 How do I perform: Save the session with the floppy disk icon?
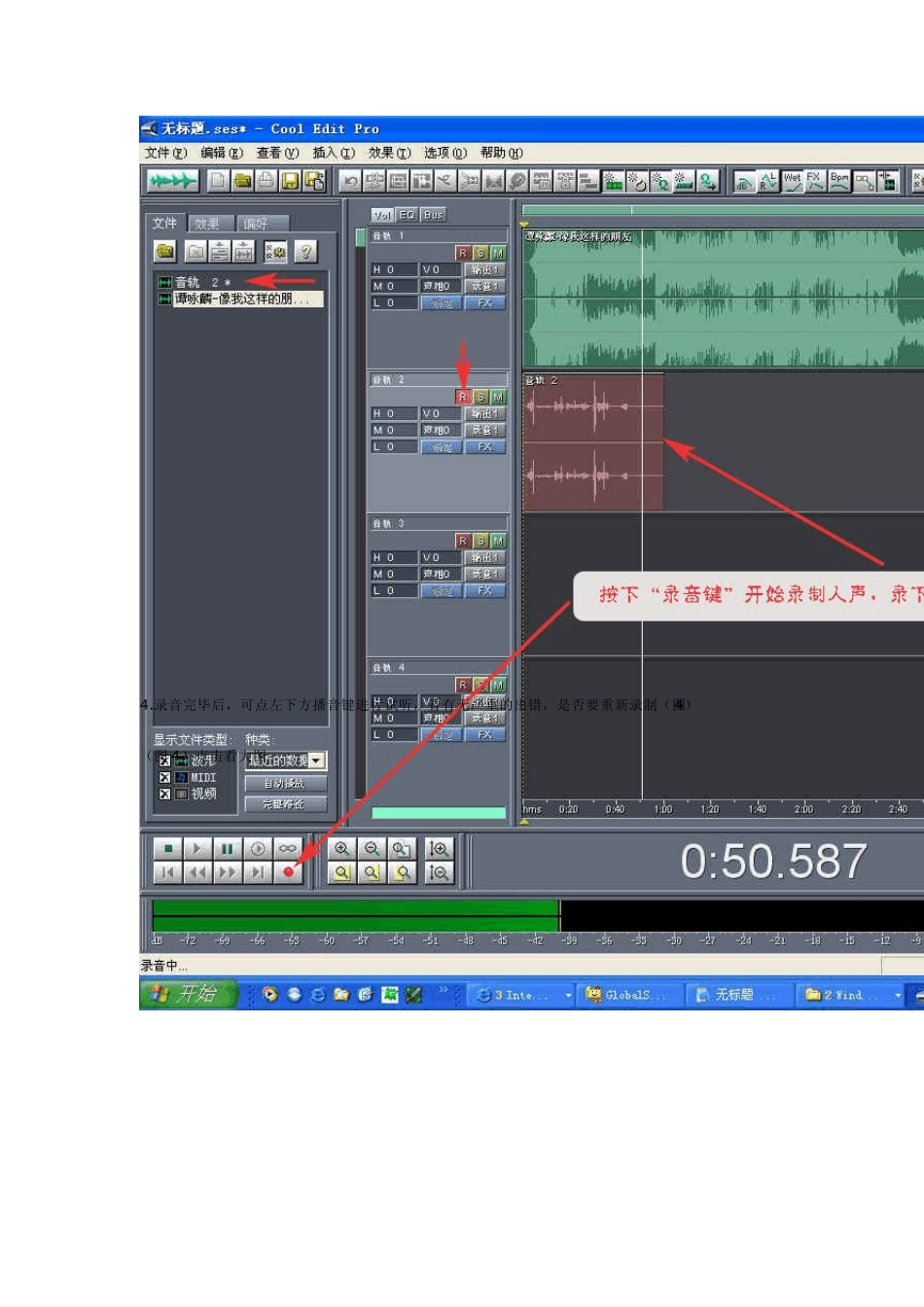point(290,181)
